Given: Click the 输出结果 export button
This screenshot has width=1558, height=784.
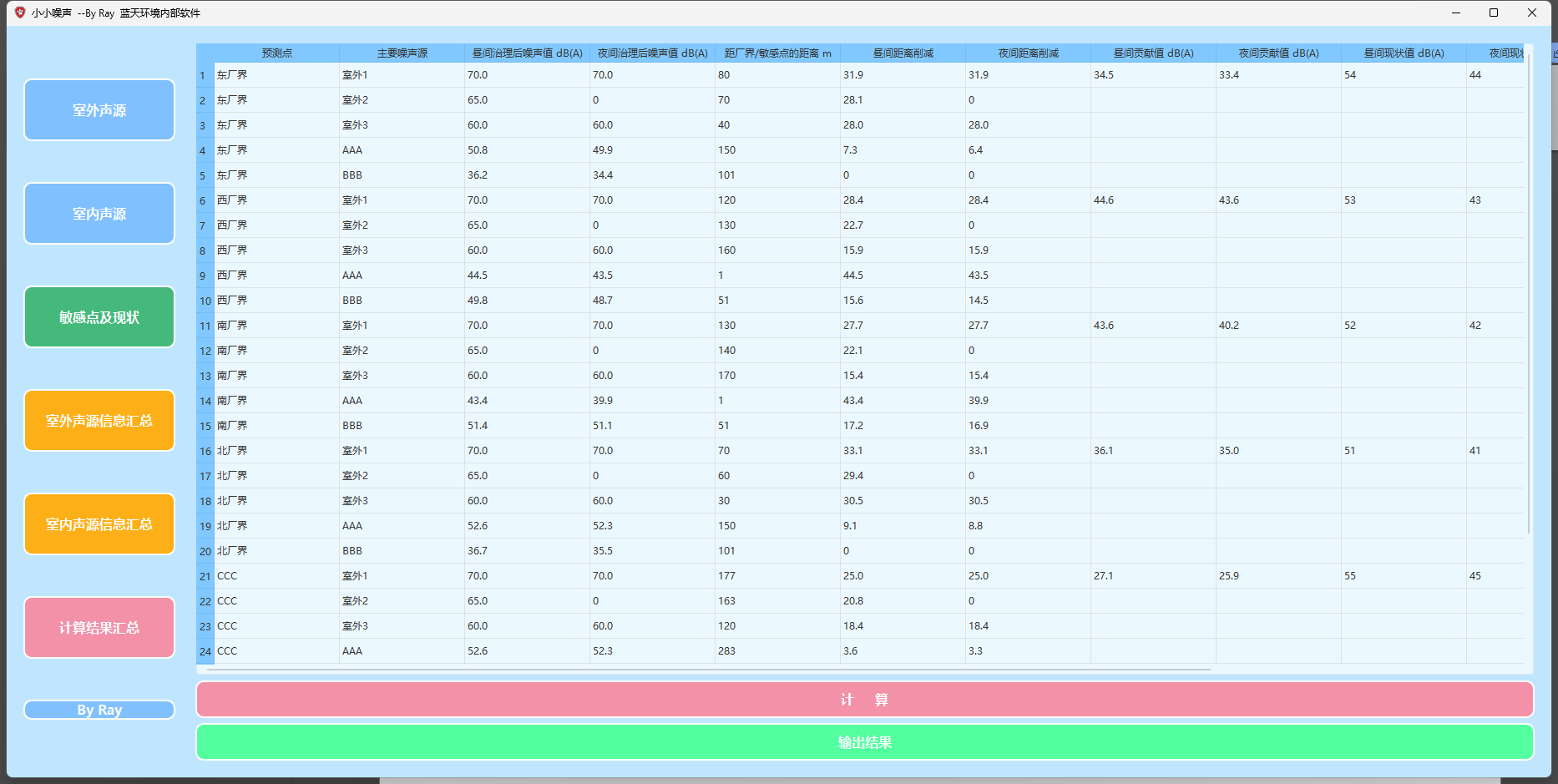Looking at the screenshot, I should pyautogui.click(x=864, y=742).
